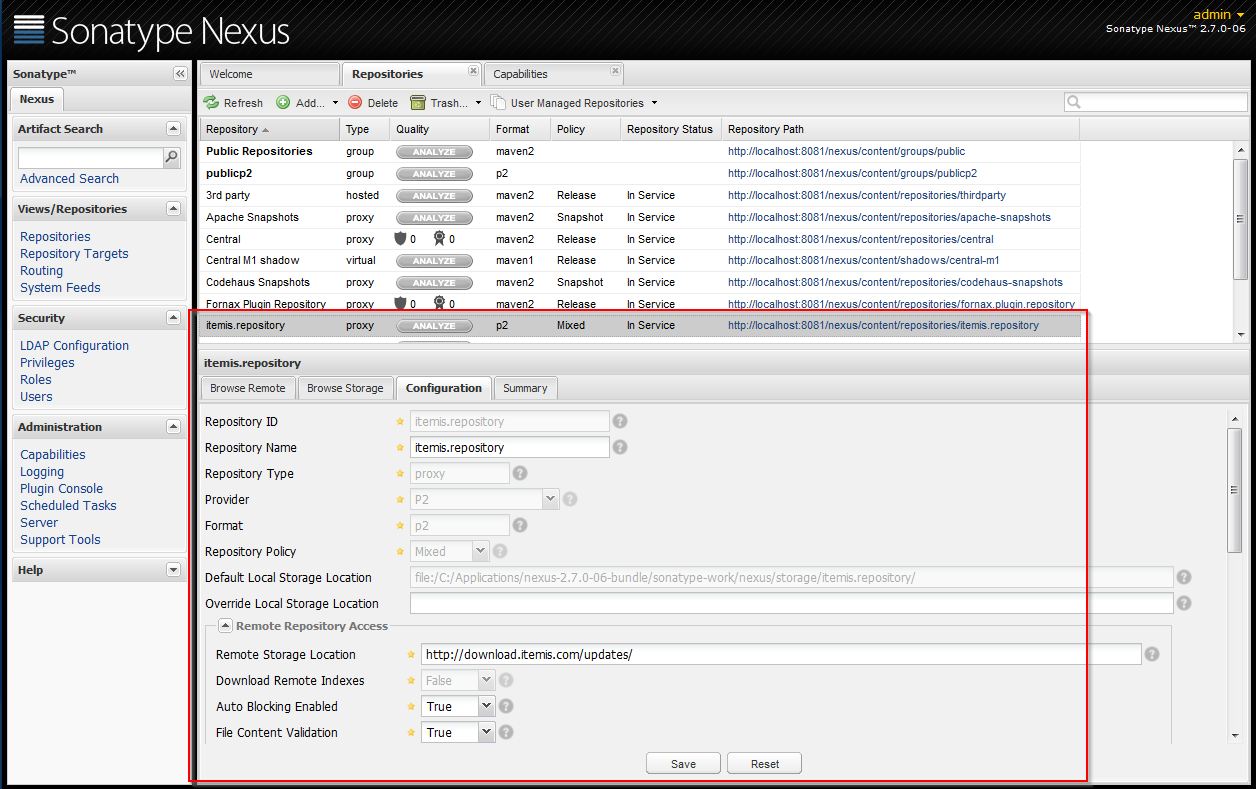Collapse the Remote Repository Access section
1256x789 pixels.
[225, 626]
